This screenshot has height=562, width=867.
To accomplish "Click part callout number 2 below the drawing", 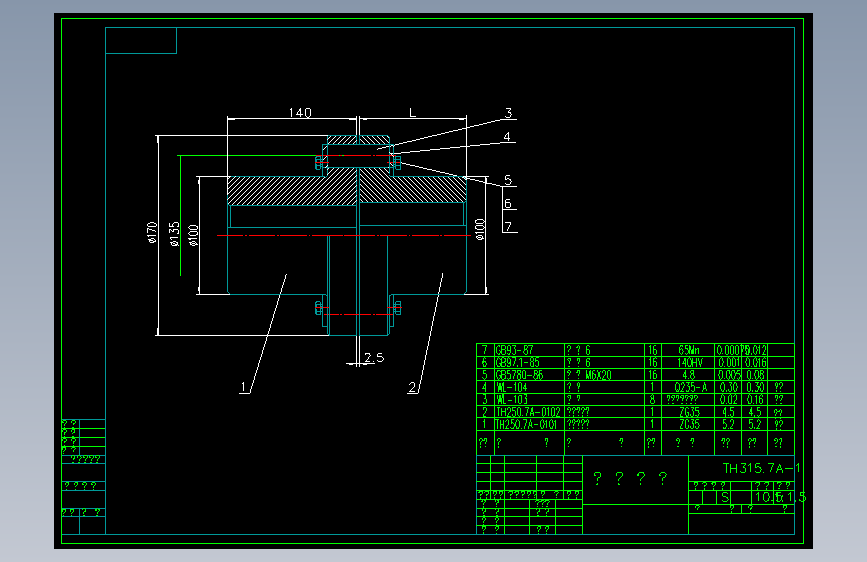I will pyautogui.click(x=412, y=387).
